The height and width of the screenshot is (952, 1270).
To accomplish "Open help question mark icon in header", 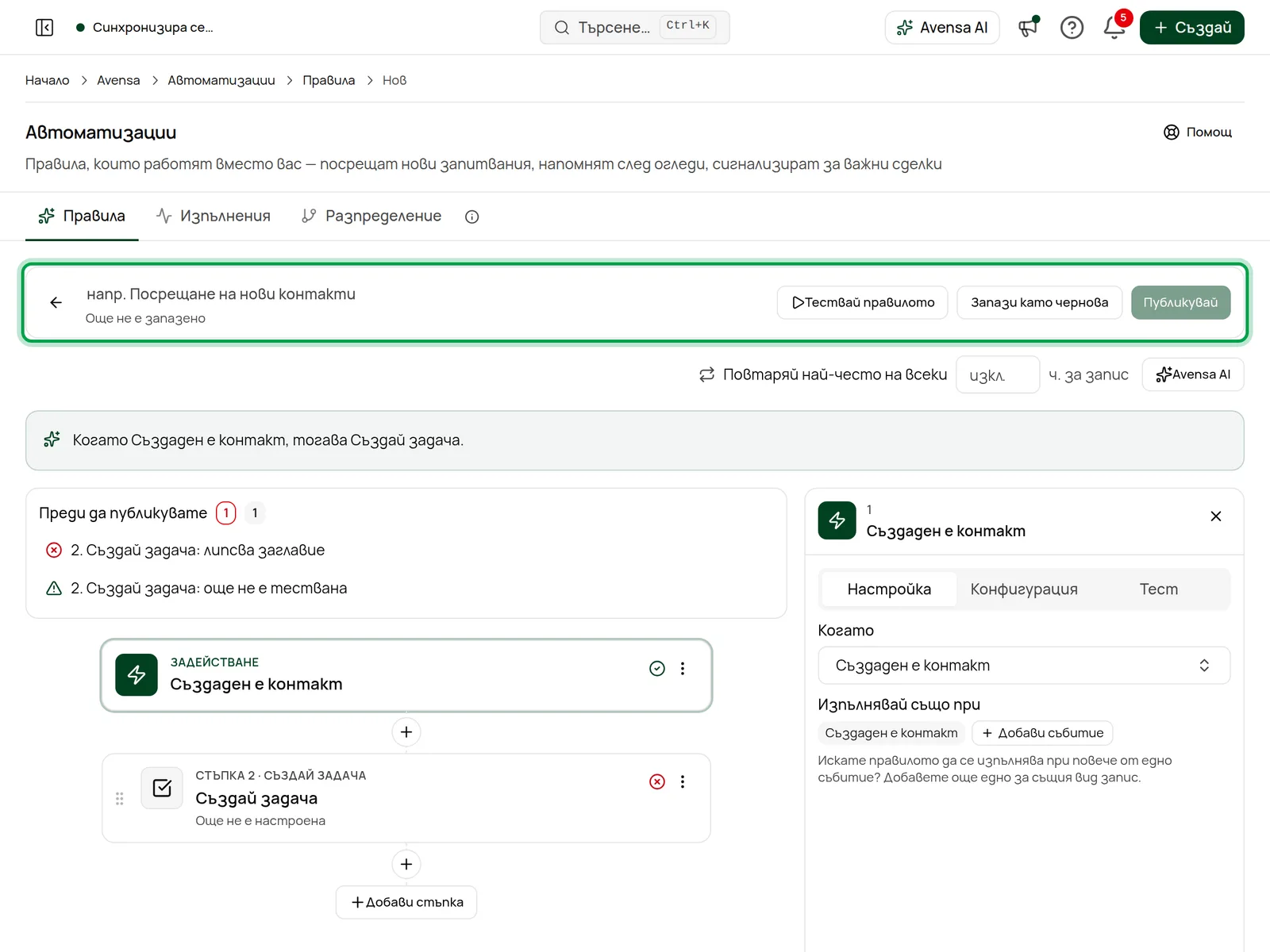I will [x=1072, y=28].
